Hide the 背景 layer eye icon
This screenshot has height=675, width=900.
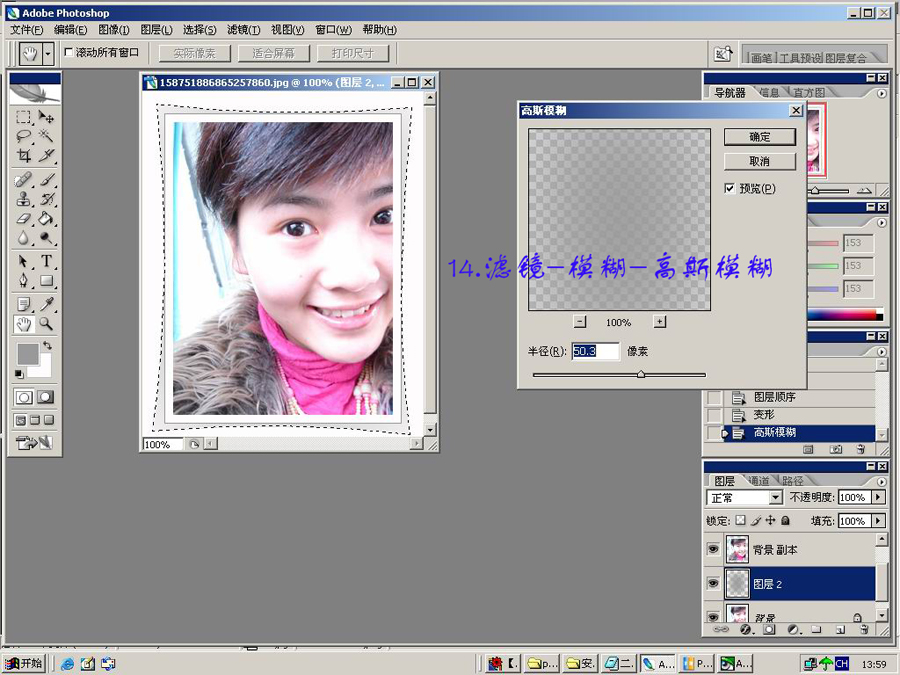pos(713,616)
